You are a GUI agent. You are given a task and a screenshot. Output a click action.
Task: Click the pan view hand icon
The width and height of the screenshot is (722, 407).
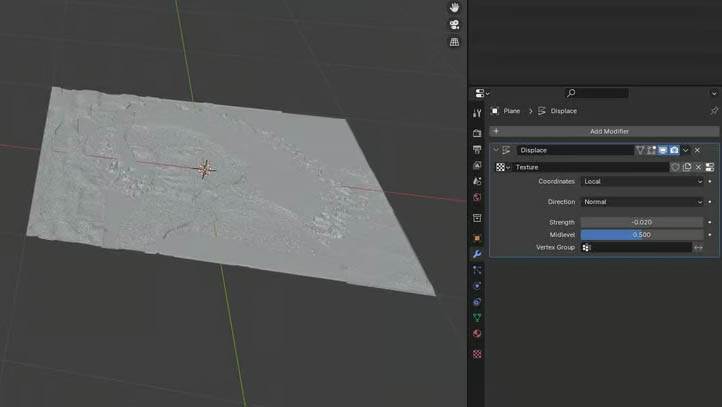click(x=454, y=7)
